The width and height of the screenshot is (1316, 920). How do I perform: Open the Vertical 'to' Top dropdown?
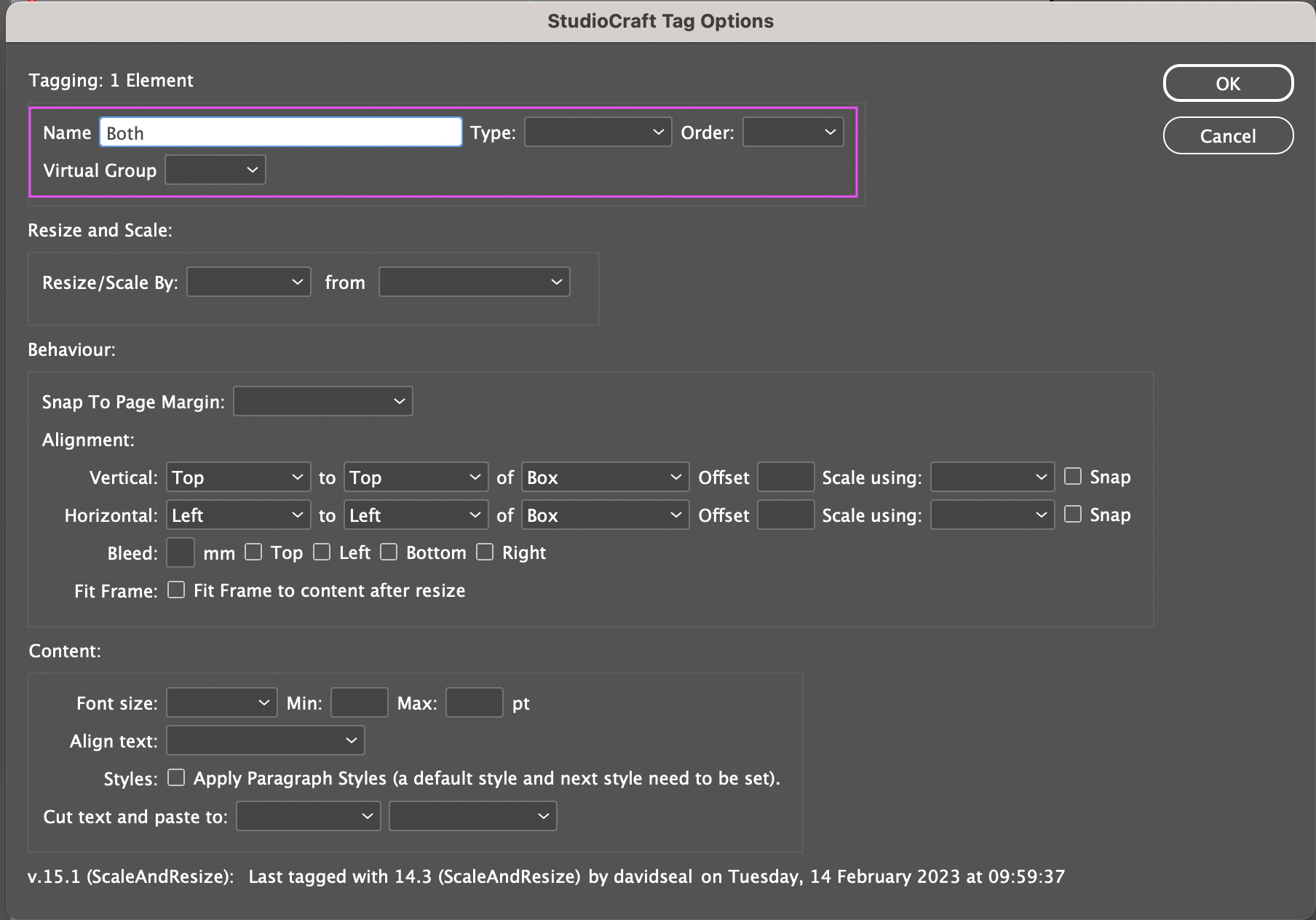coord(416,477)
